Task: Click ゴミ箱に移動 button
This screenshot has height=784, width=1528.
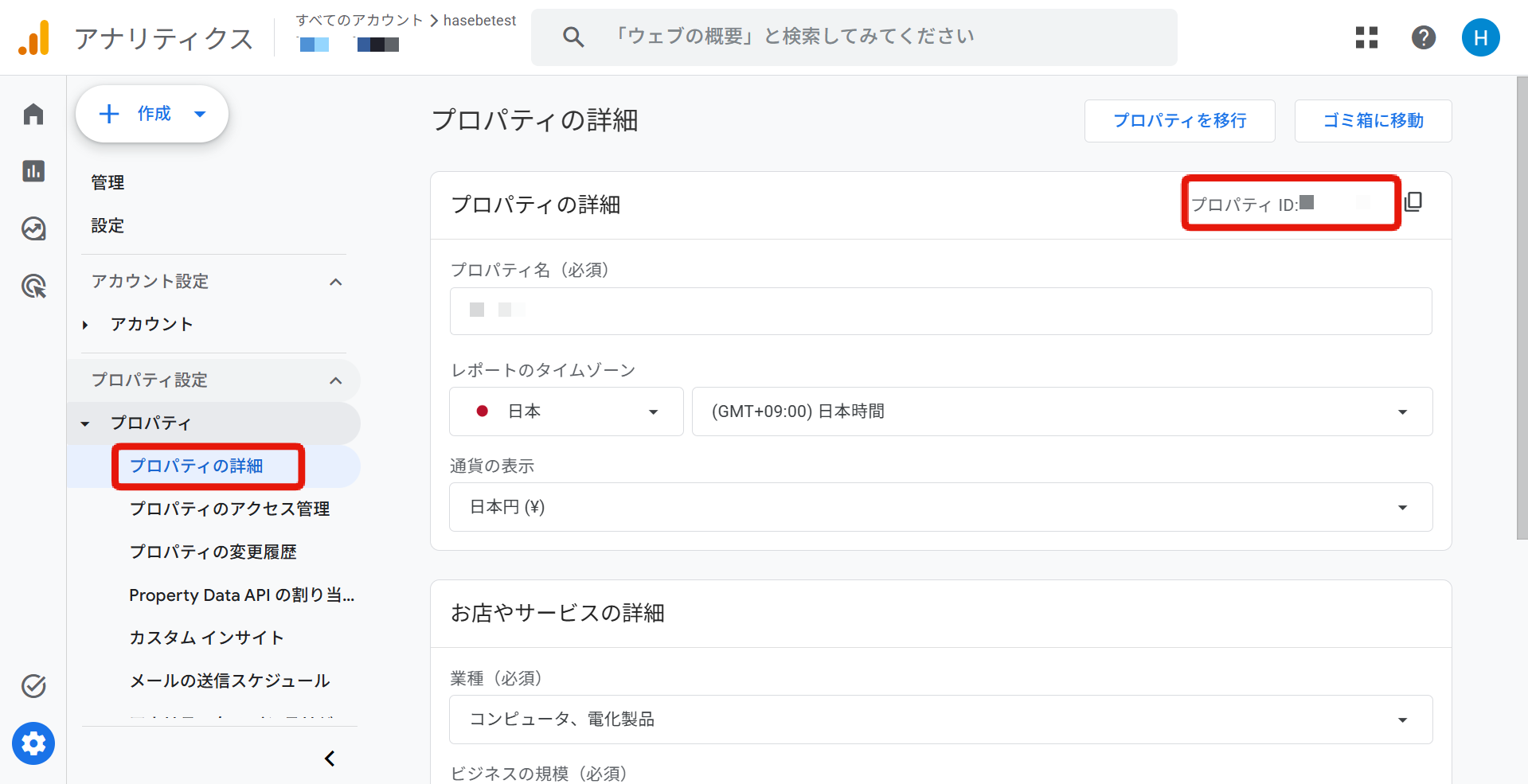Action: [x=1374, y=121]
